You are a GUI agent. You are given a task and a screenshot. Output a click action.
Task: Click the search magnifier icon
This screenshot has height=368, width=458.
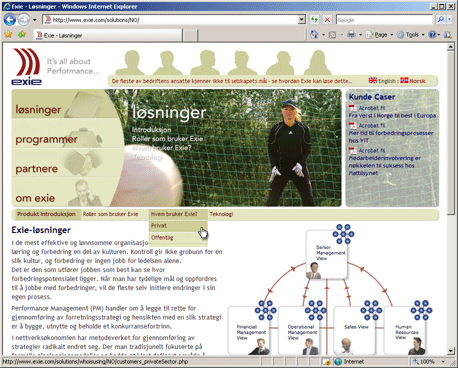tap(440, 20)
